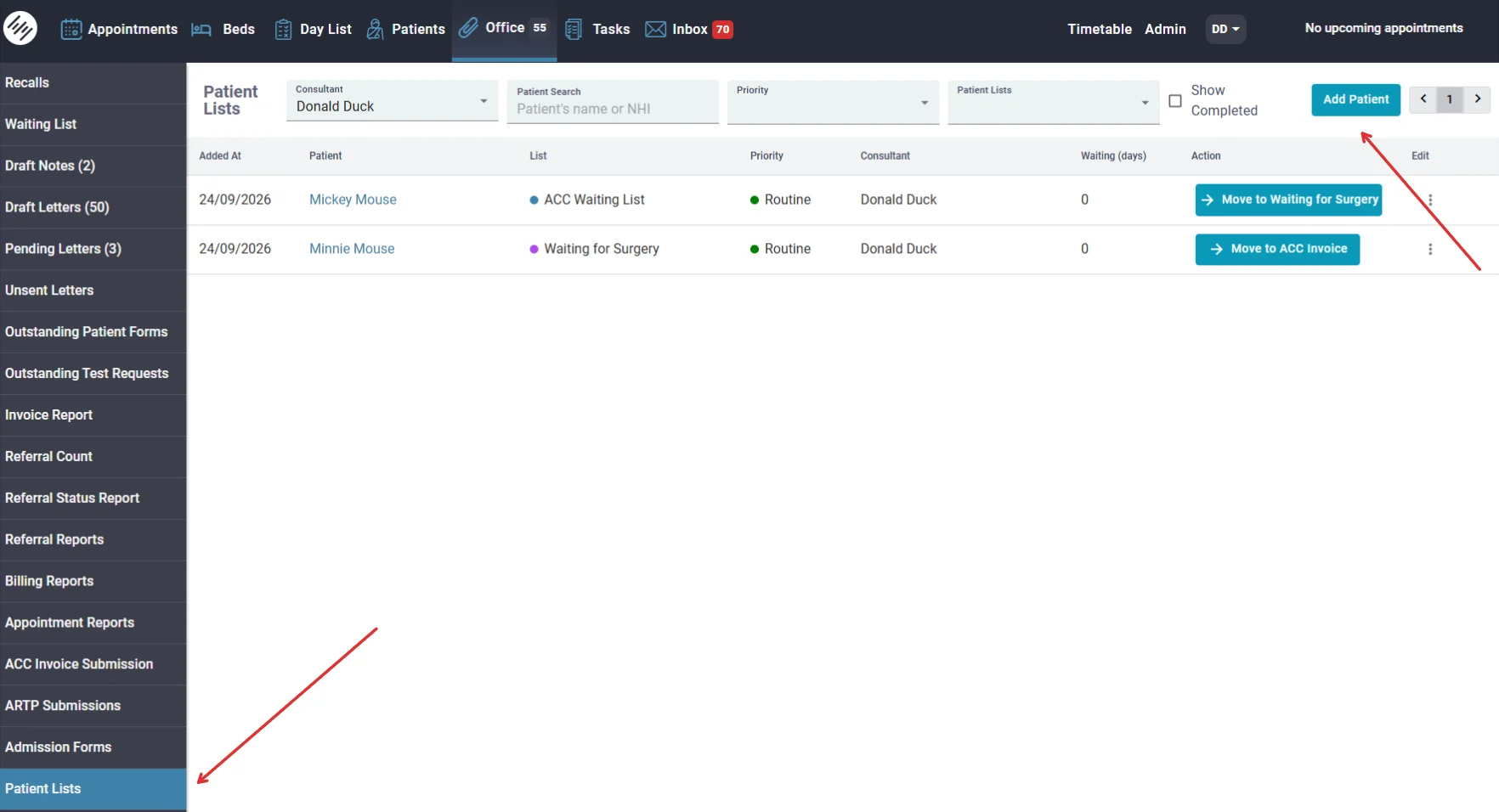This screenshot has width=1499, height=812.
Task: Click ACC Waiting List cell text
Action: [x=594, y=200]
